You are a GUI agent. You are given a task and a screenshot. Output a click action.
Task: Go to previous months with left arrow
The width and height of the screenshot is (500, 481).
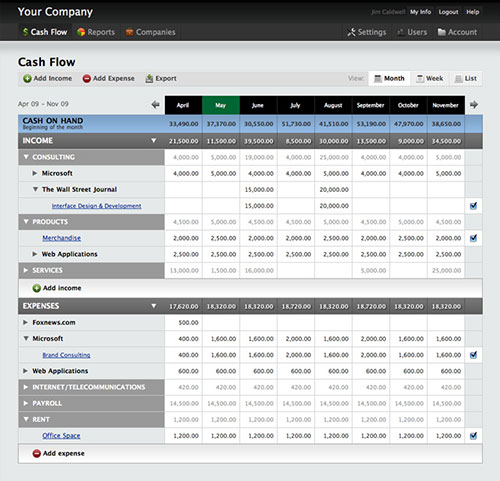point(155,105)
